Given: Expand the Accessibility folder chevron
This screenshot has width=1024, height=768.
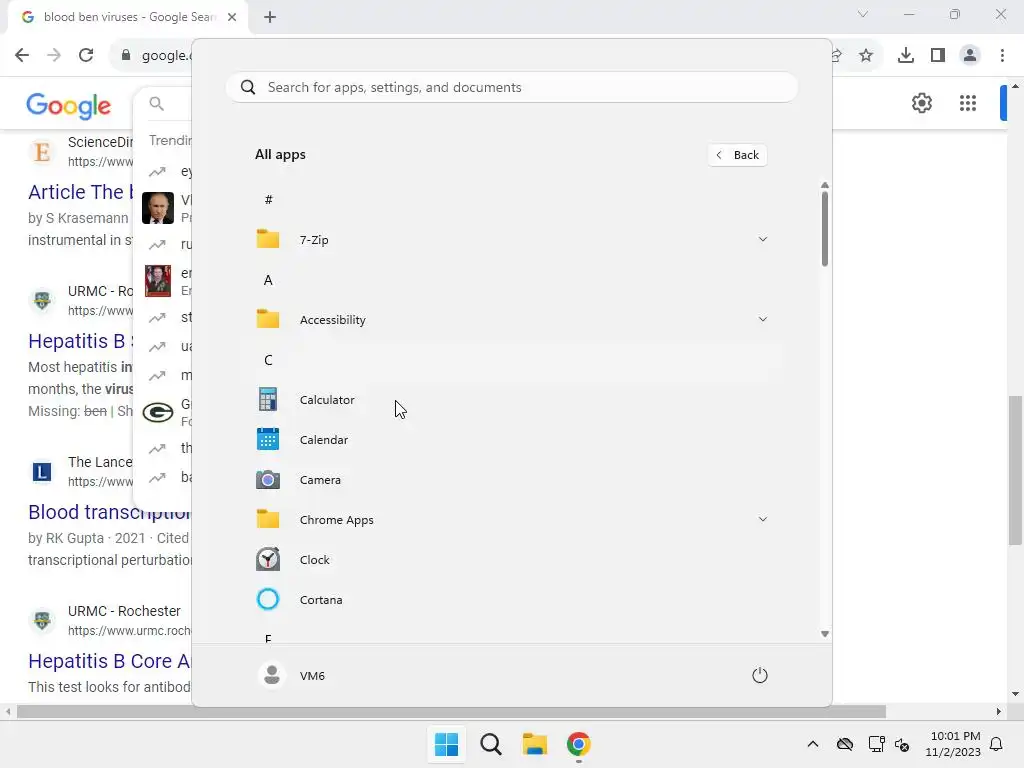Looking at the screenshot, I should (762, 319).
